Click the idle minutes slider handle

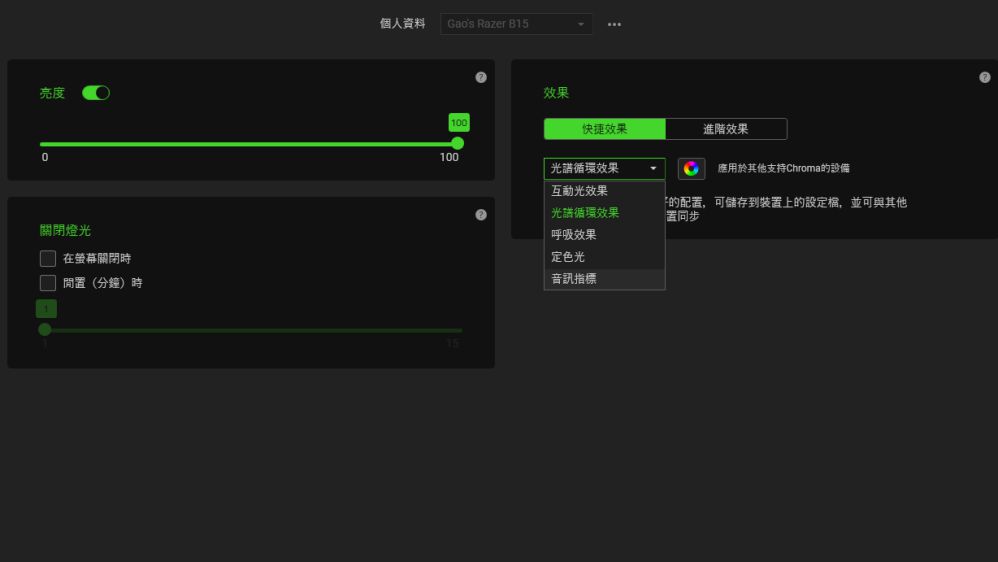pyautogui.click(x=45, y=329)
